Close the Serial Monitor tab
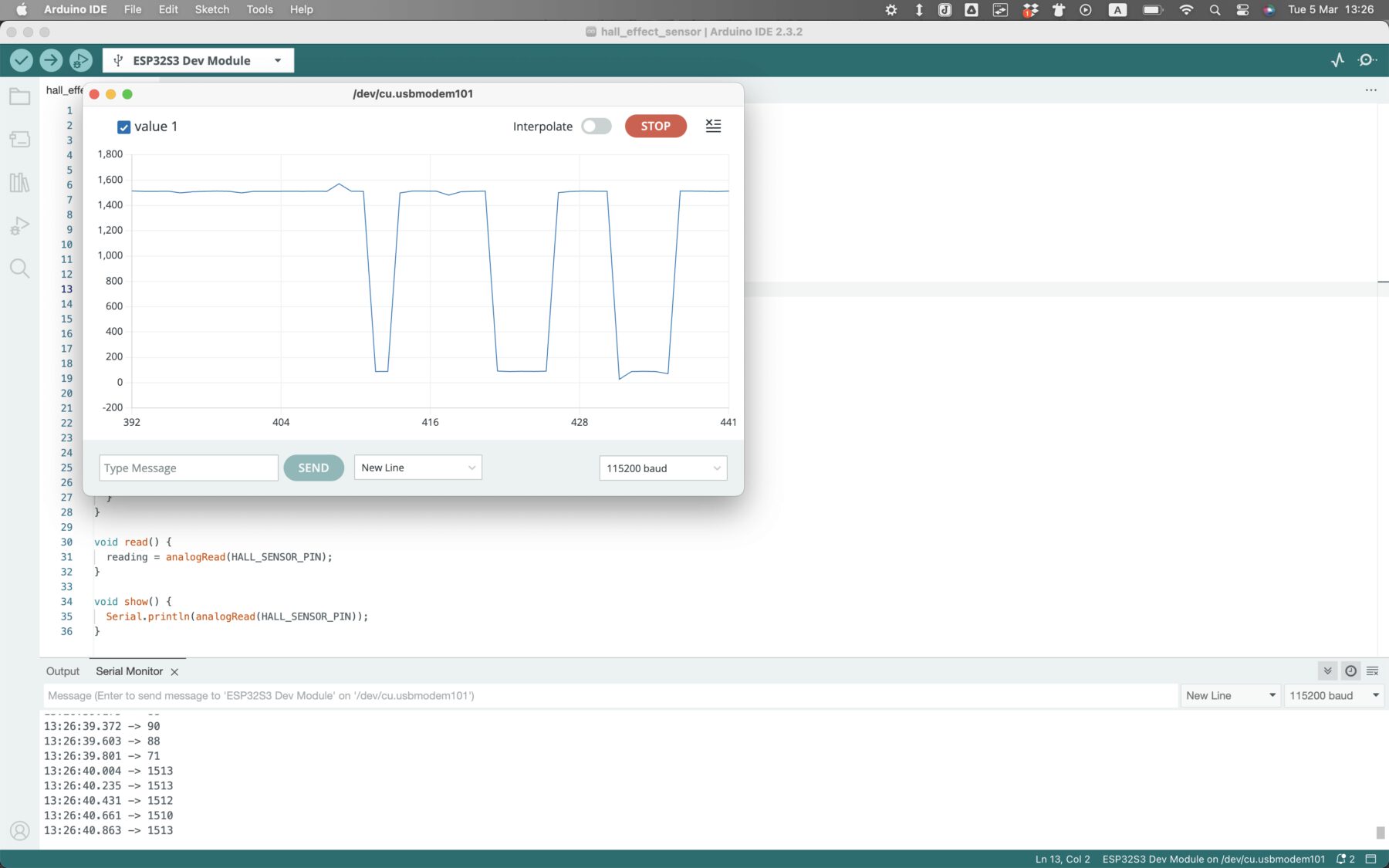This screenshot has width=1389, height=868. tap(174, 672)
